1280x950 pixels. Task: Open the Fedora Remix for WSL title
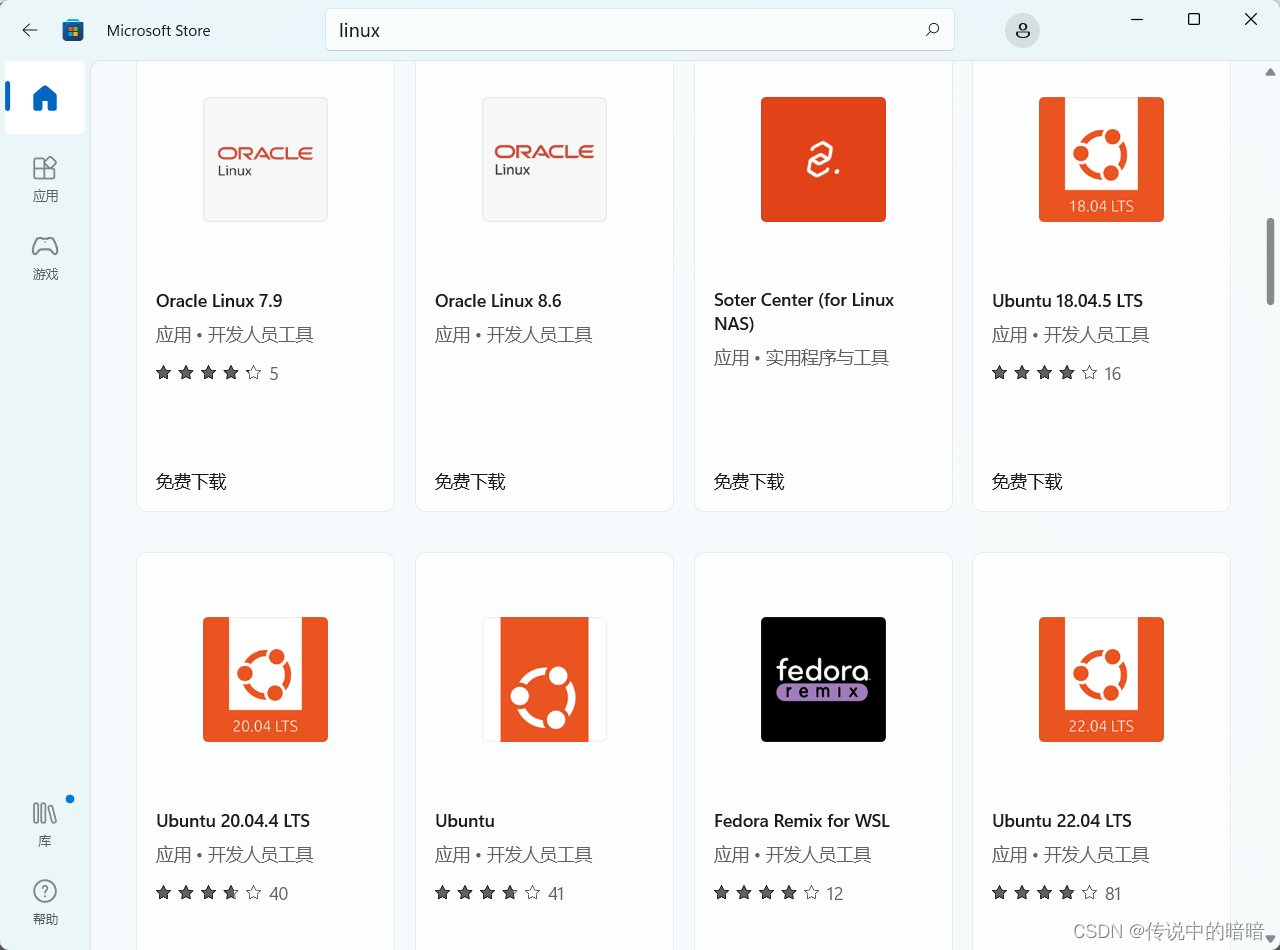(x=802, y=821)
